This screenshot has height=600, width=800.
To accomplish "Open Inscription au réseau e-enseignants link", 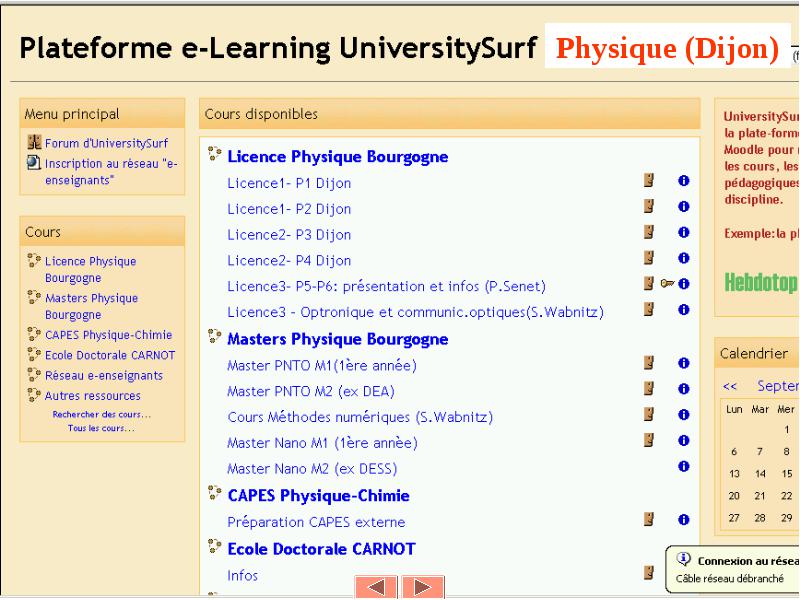I will point(111,172).
